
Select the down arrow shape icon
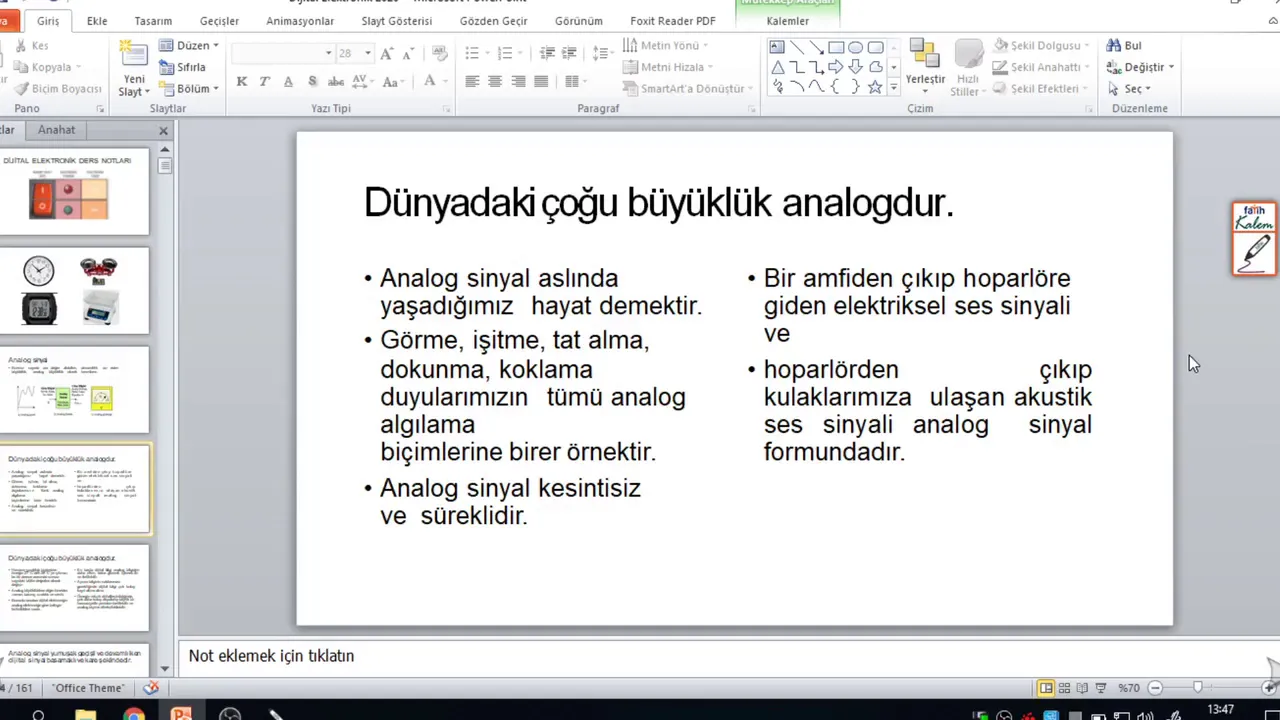tap(856, 67)
